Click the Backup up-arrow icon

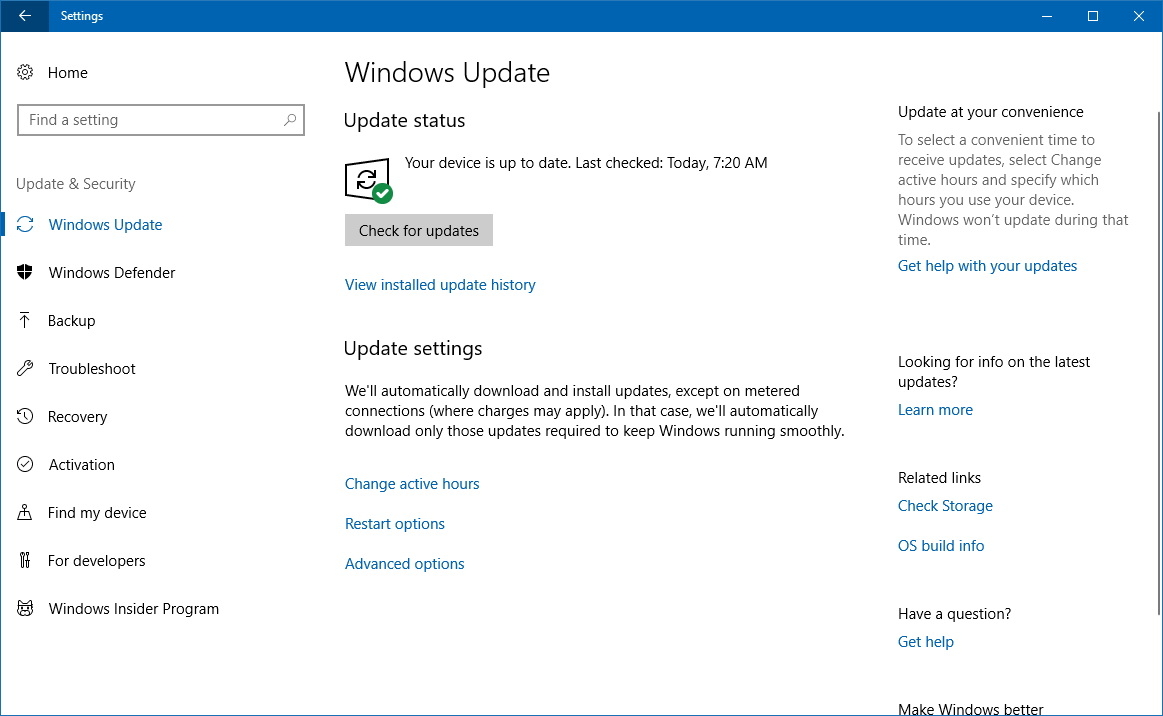(24, 320)
